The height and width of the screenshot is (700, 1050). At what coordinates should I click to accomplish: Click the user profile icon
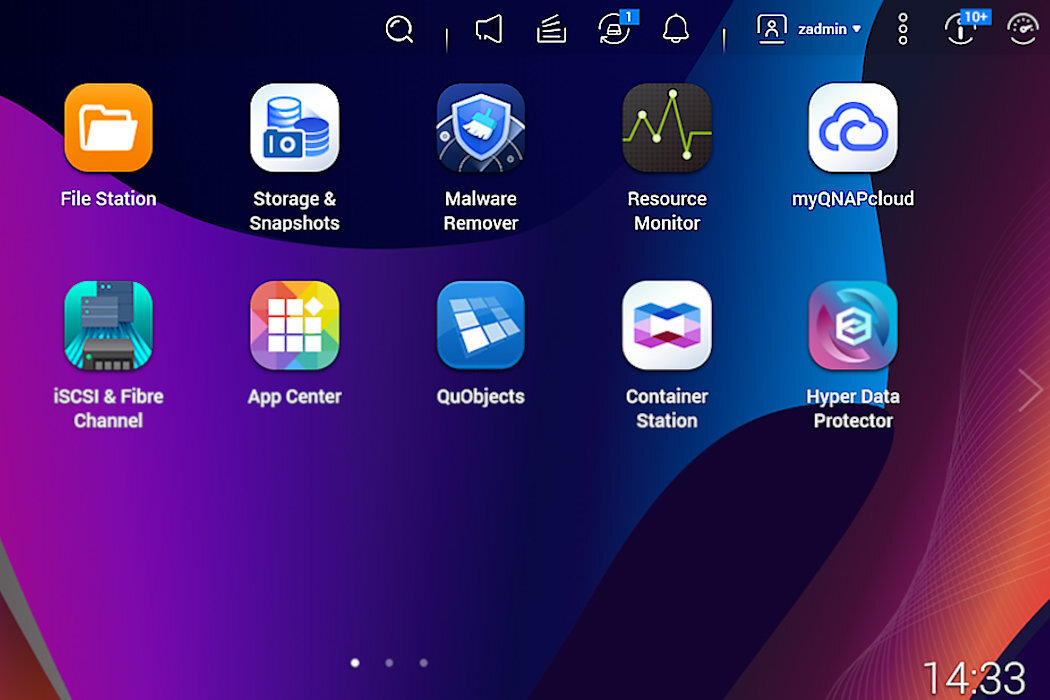pyautogui.click(x=771, y=29)
